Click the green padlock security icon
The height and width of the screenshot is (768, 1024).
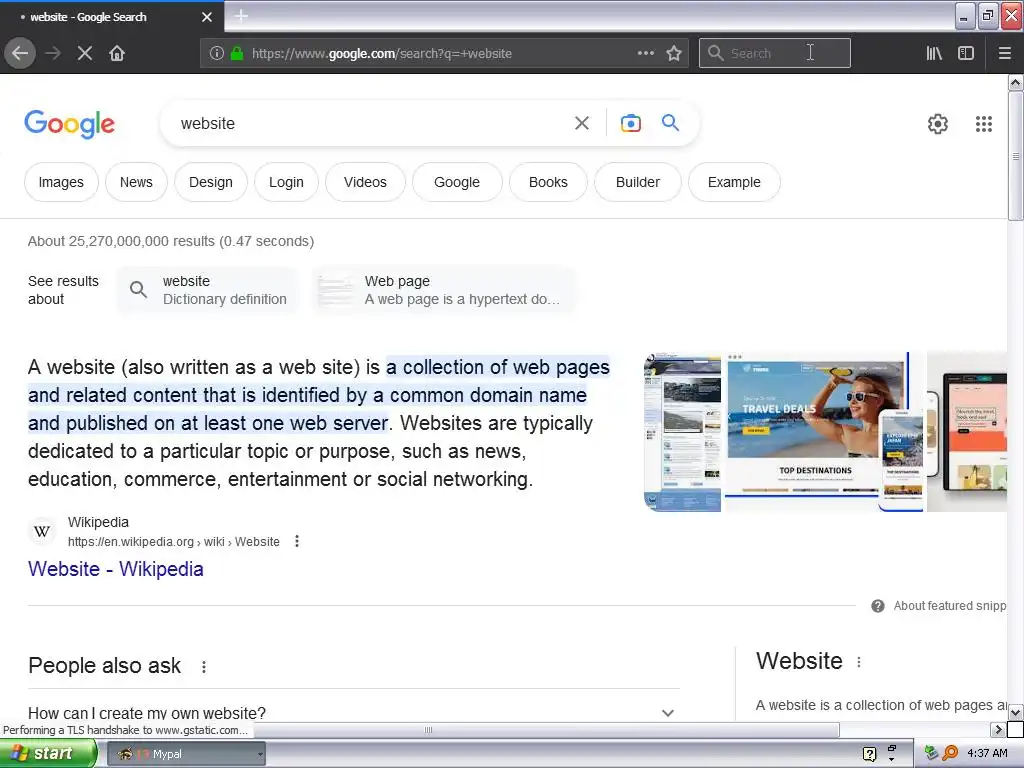tap(236, 53)
